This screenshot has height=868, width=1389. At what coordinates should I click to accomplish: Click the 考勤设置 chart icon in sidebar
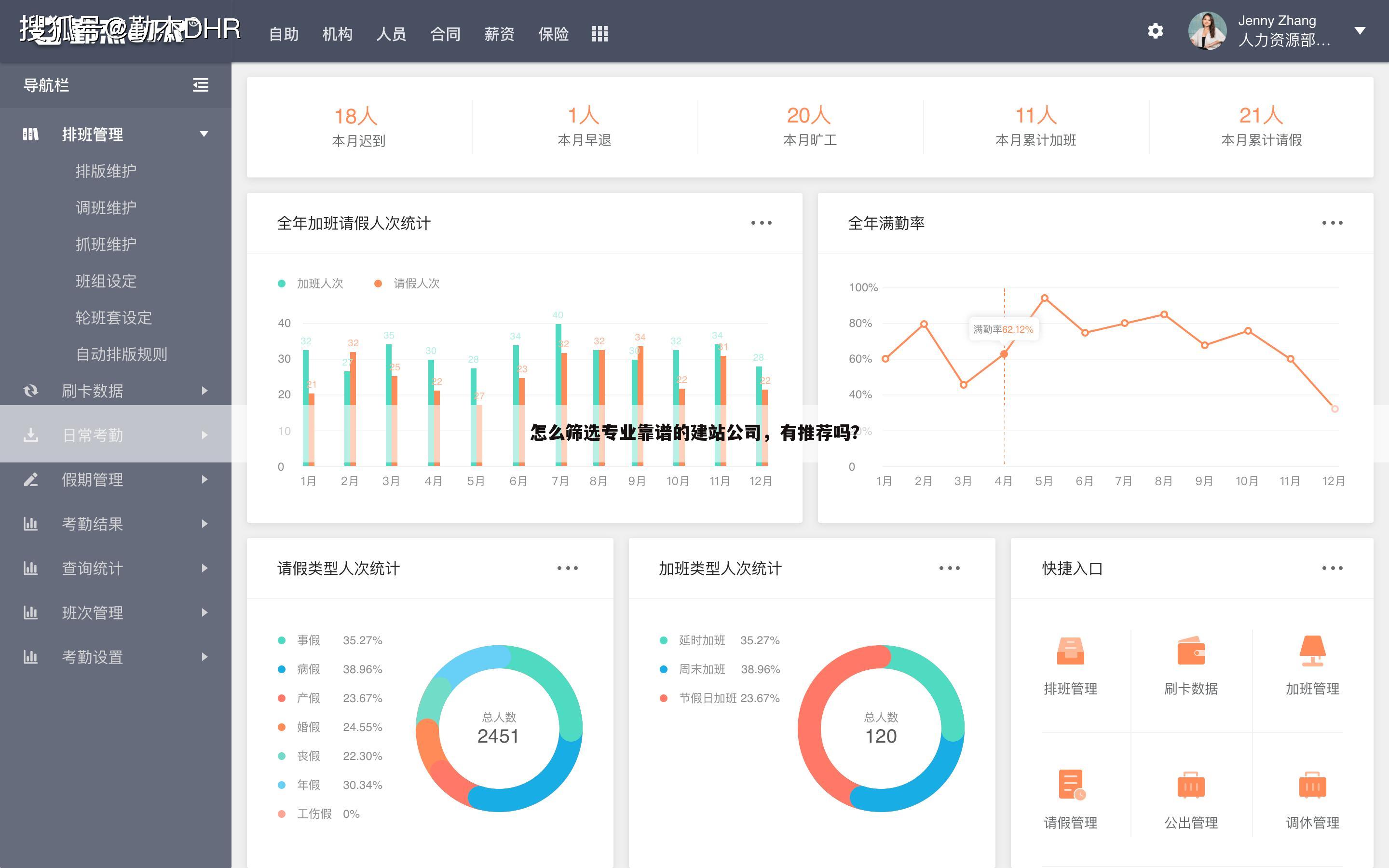click(30, 657)
